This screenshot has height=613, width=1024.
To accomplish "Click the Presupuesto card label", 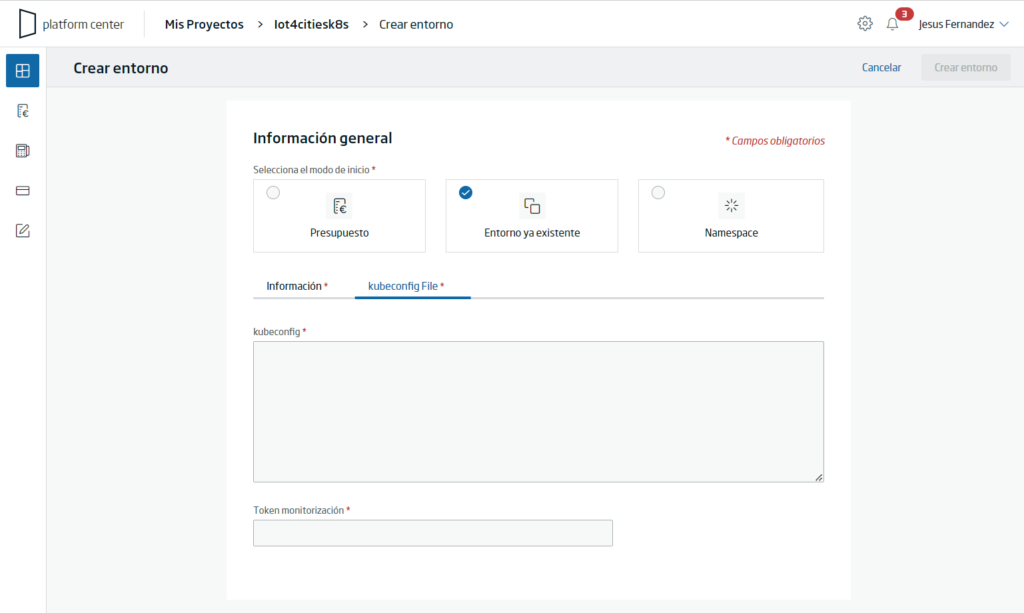I will coord(340,233).
